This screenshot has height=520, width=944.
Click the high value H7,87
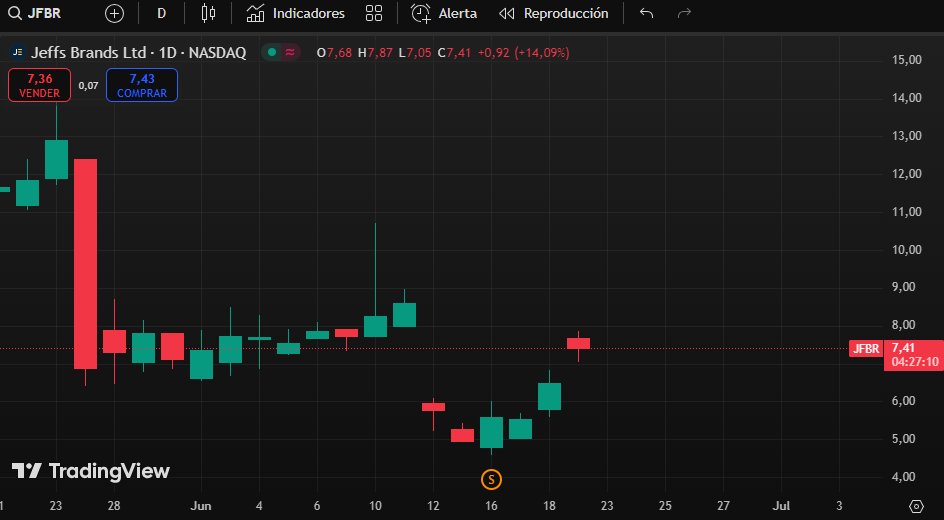tap(375, 53)
